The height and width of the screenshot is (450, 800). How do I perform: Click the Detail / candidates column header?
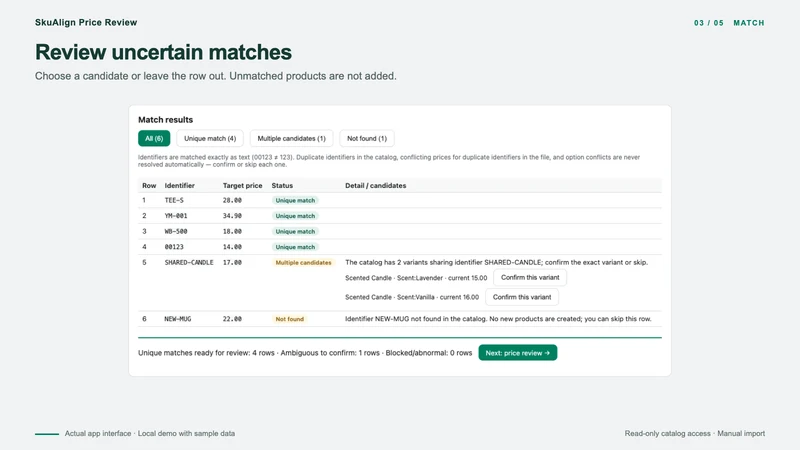point(376,186)
